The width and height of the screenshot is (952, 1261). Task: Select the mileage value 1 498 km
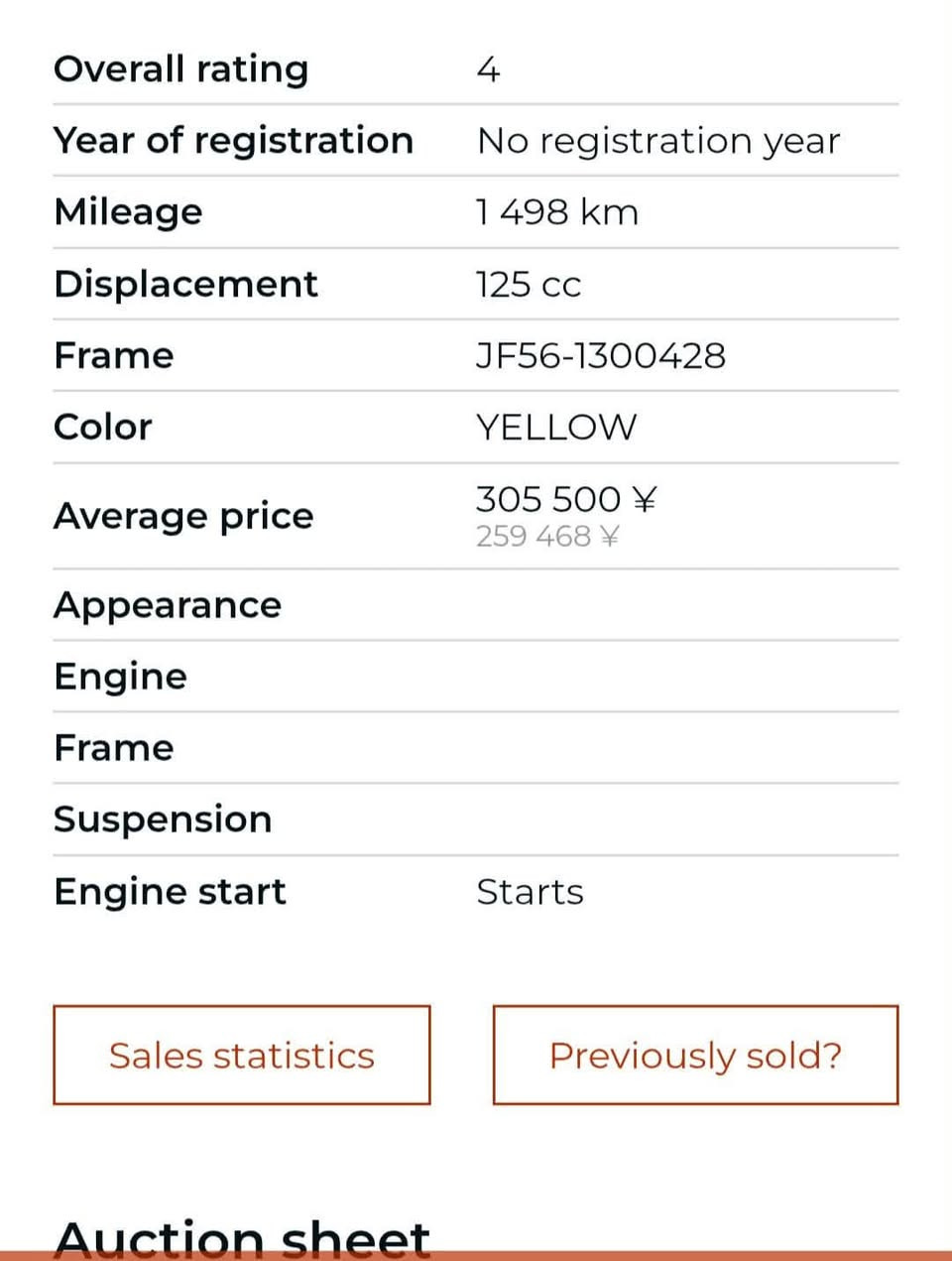[557, 212]
